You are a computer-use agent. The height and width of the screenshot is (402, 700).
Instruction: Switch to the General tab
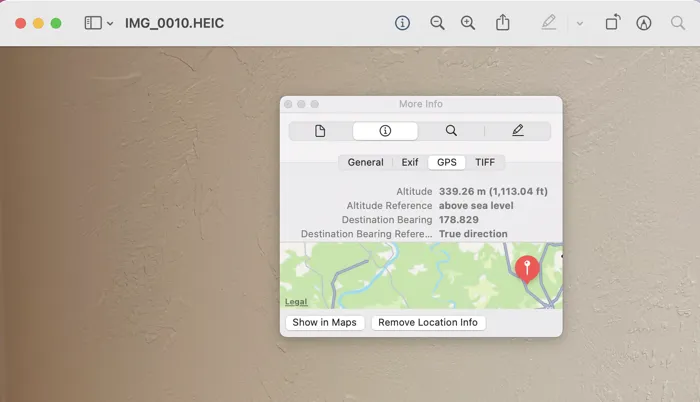coord(365,162)
